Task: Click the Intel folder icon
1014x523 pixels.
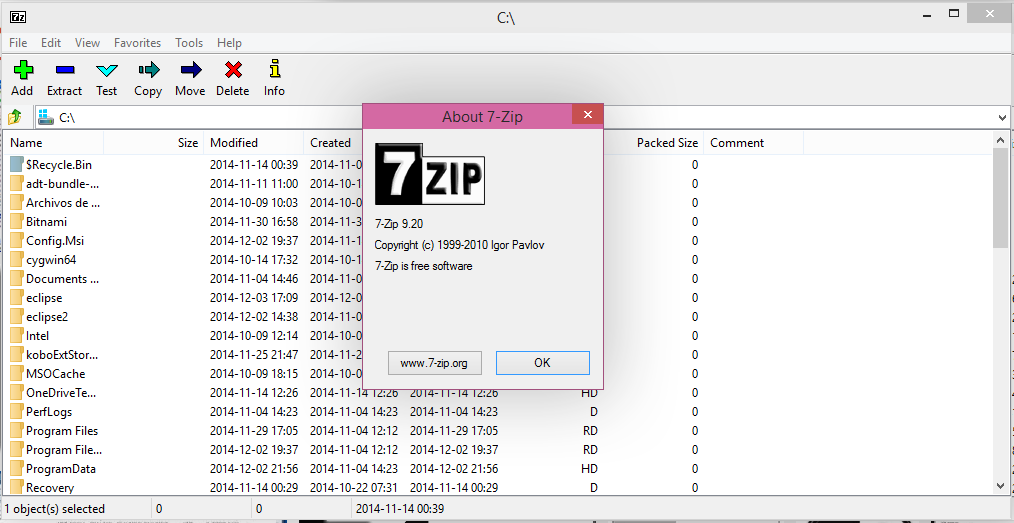Action: coord(16,336)
